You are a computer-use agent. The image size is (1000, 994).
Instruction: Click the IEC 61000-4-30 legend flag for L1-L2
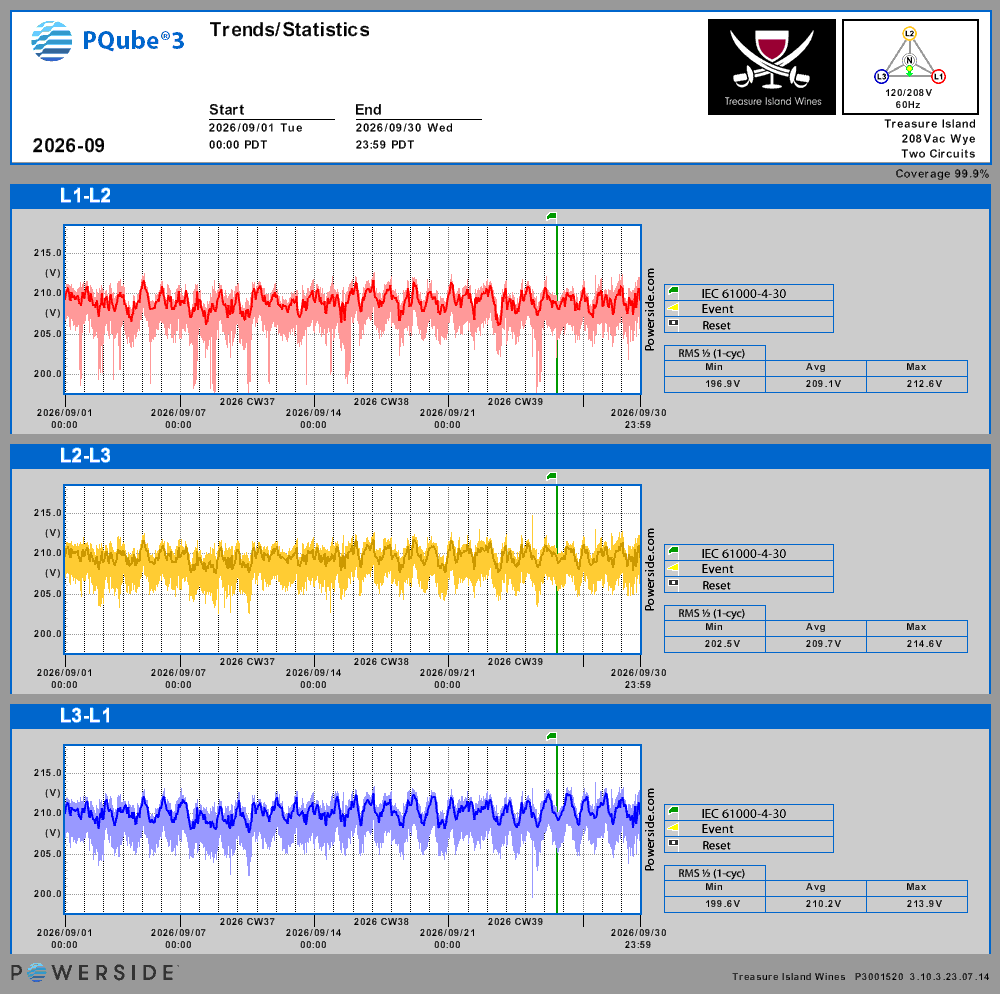point(673,292)
